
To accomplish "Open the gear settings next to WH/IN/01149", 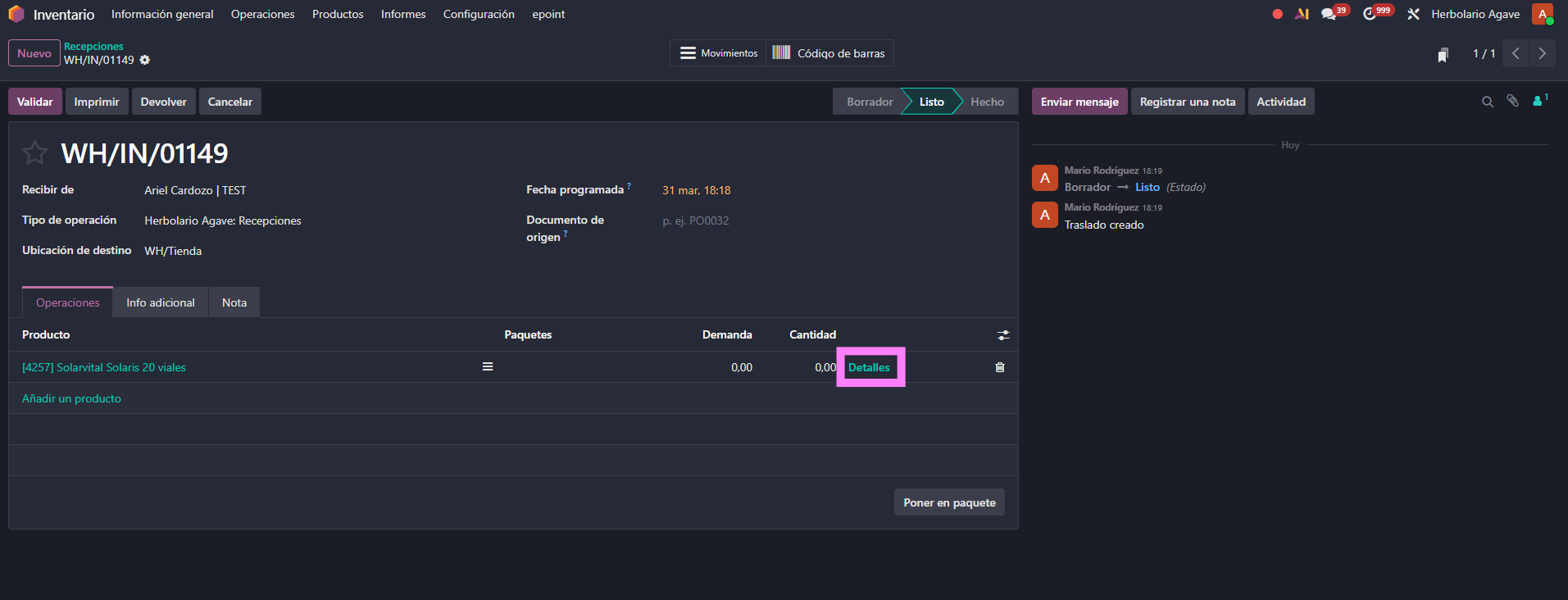I will tap(145, 60).
